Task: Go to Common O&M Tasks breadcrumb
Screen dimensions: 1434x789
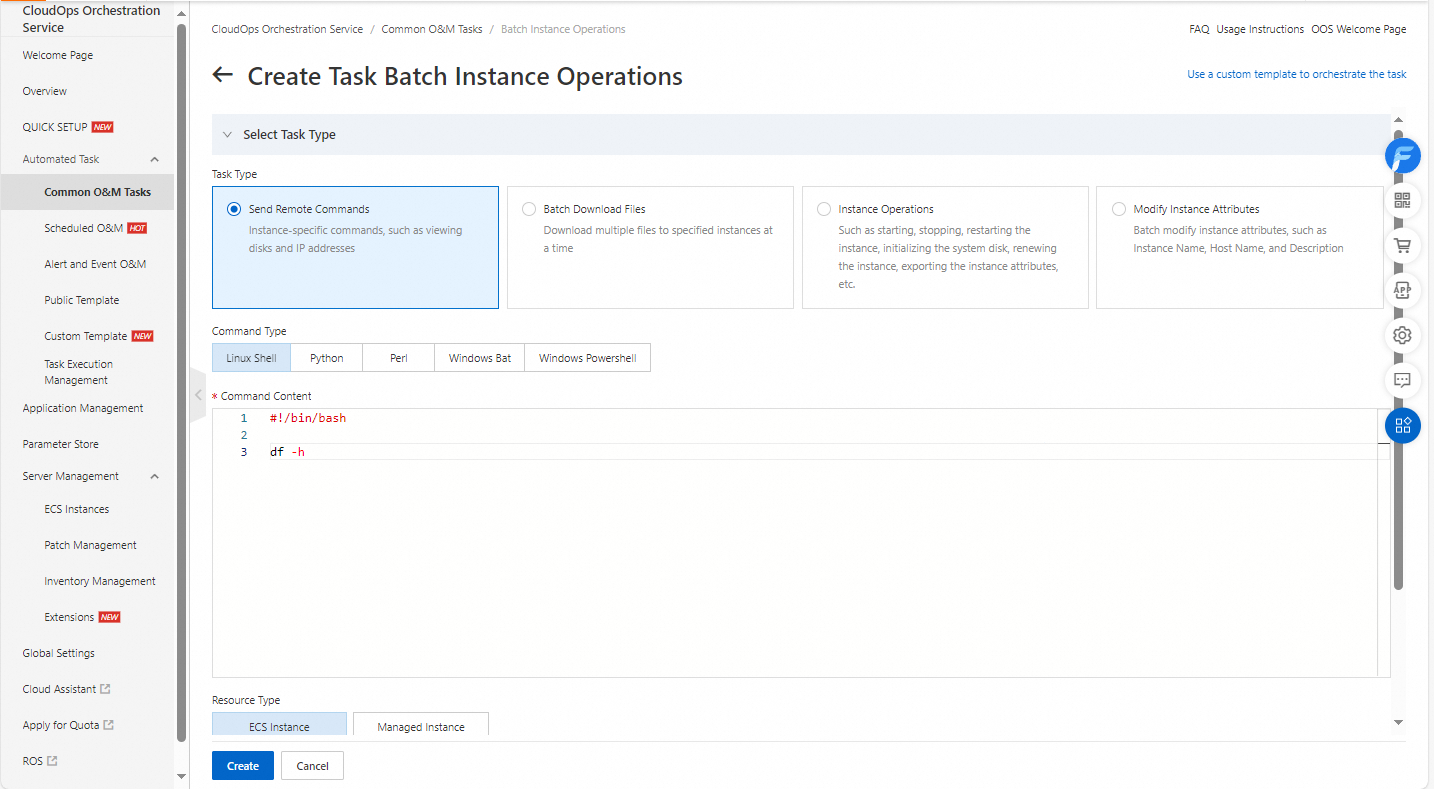Action: click(x=432, y=29)
